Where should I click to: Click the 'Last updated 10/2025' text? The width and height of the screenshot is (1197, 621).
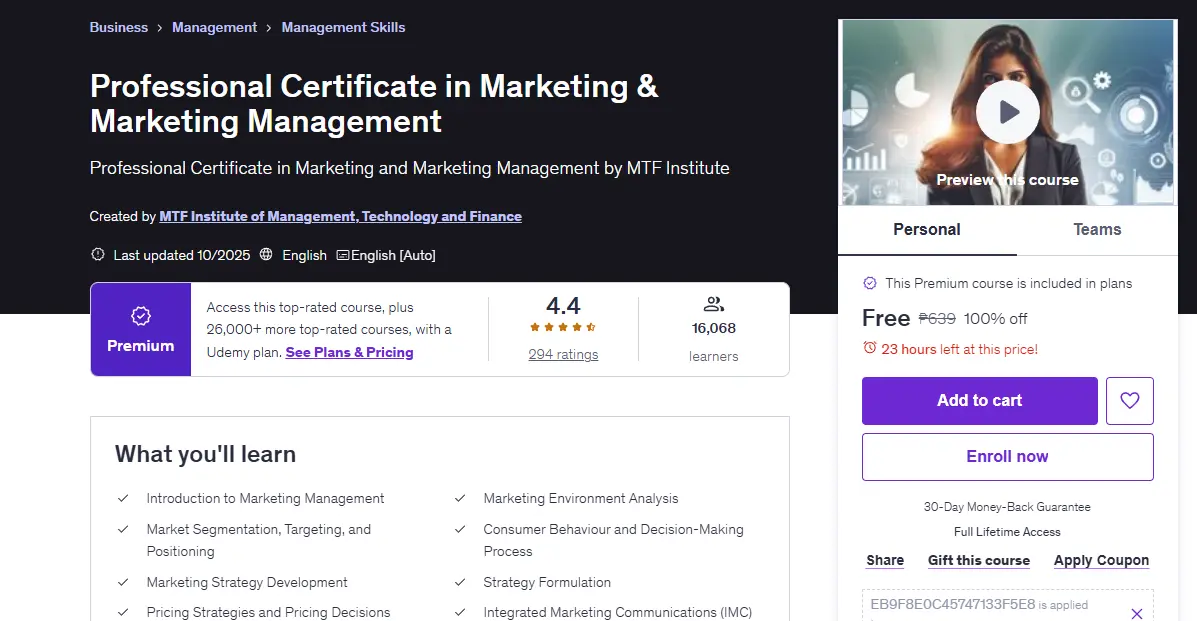[182, 255]
